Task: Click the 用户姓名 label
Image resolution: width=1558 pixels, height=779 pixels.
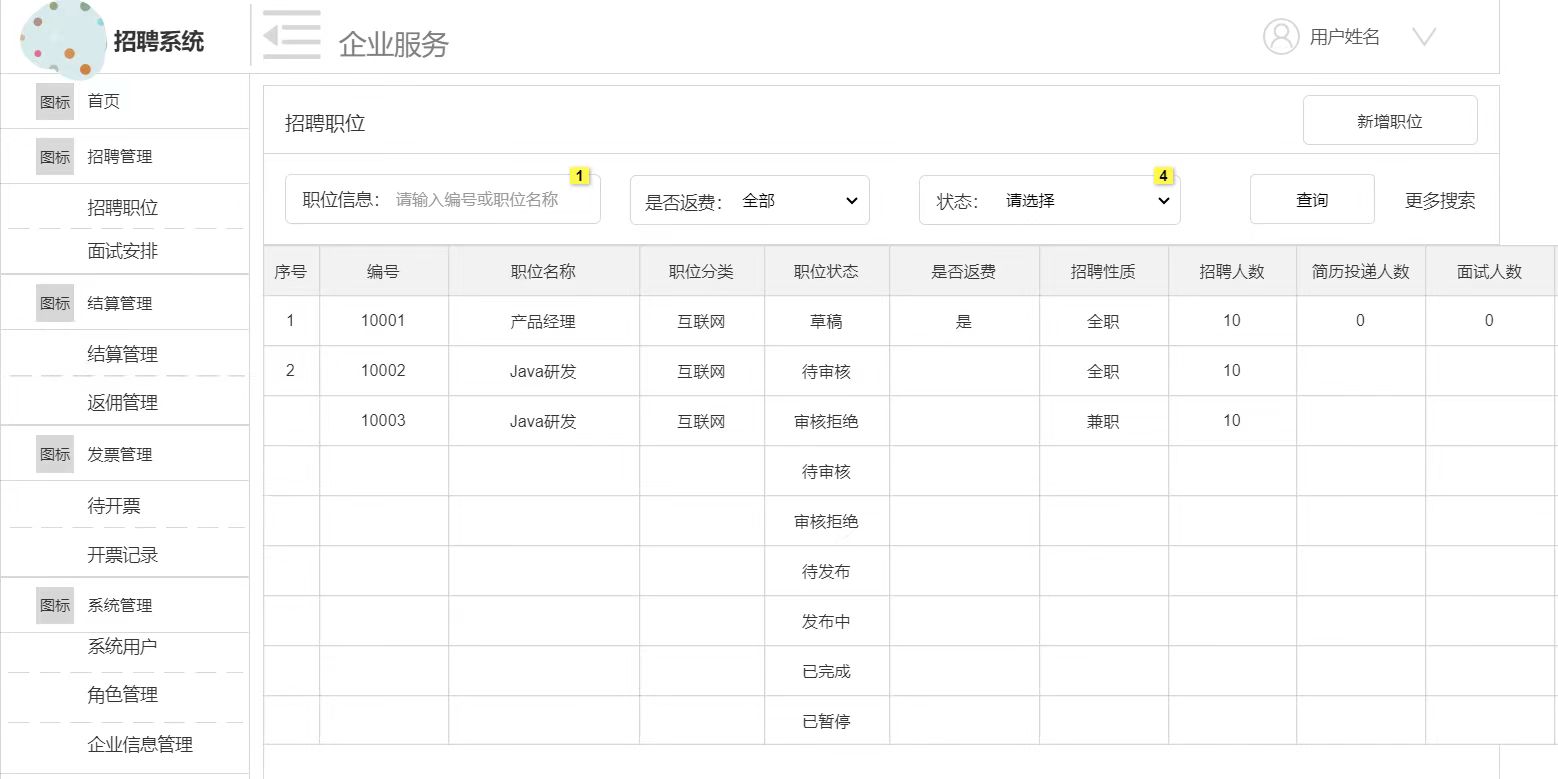Action: point(1345,37)
